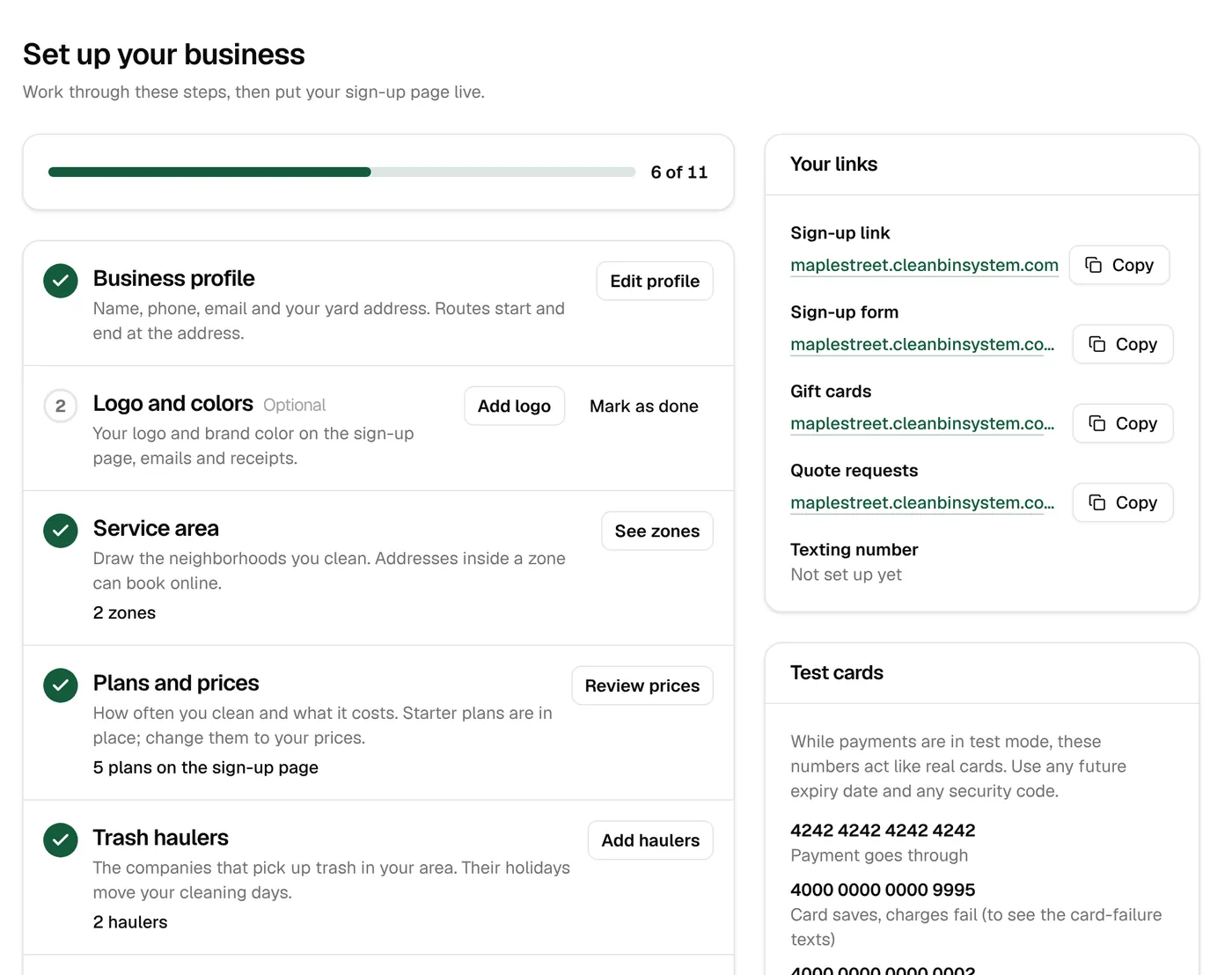
Task: Copy the Sign-up link
Action: click(x=1119, y=265)
